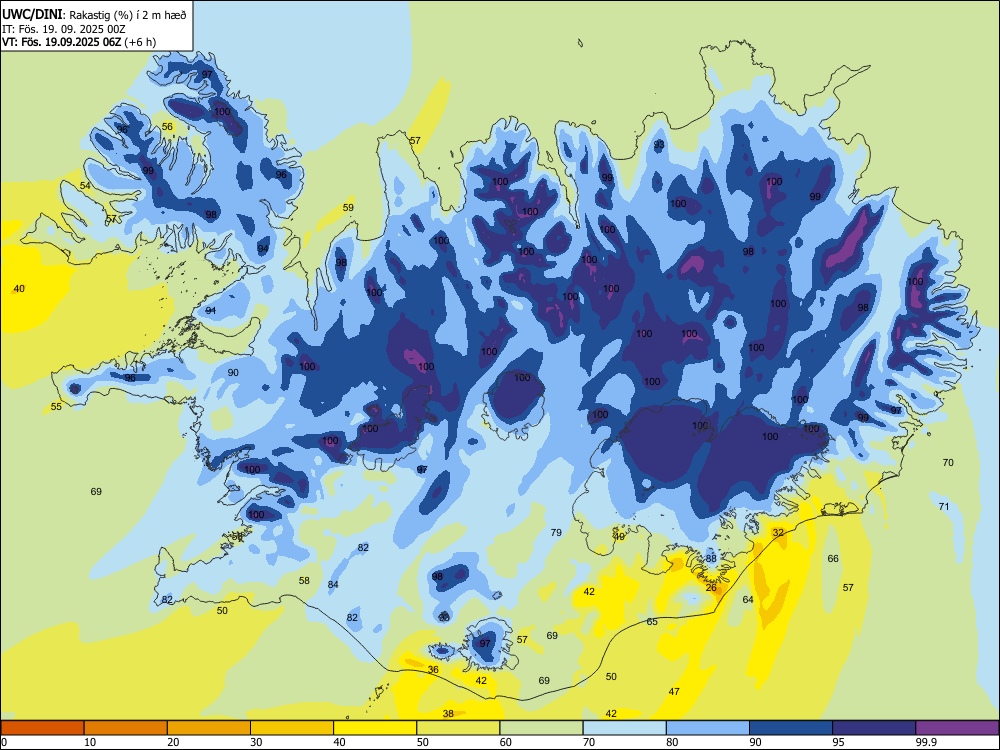The height and width of the screenshot is (750, 1000).
Task: Click the '20' legend tick label
Action: (x=173, y=742)
